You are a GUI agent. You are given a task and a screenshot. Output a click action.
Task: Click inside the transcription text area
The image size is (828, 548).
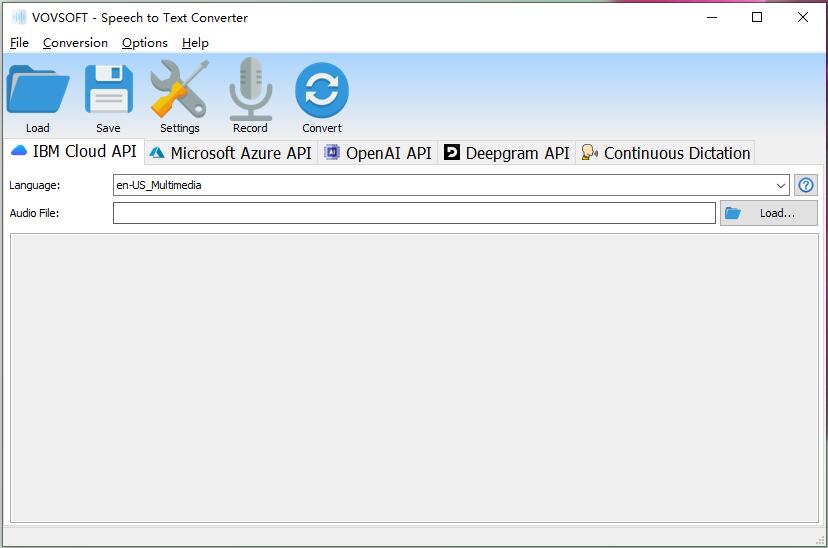(x=415, y=378)
